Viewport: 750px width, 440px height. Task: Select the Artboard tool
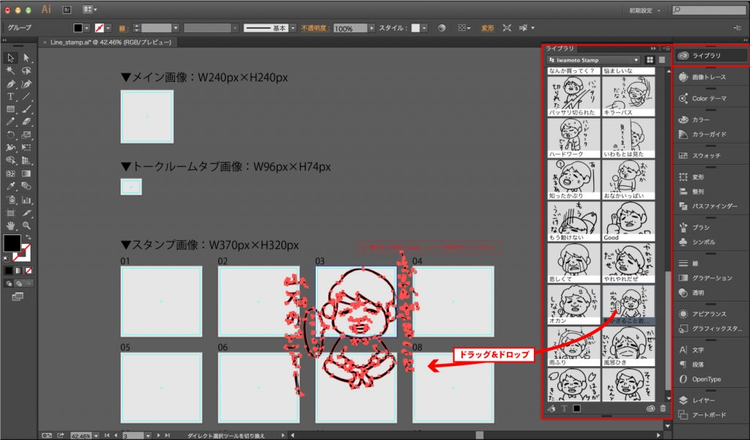point(11,213)
